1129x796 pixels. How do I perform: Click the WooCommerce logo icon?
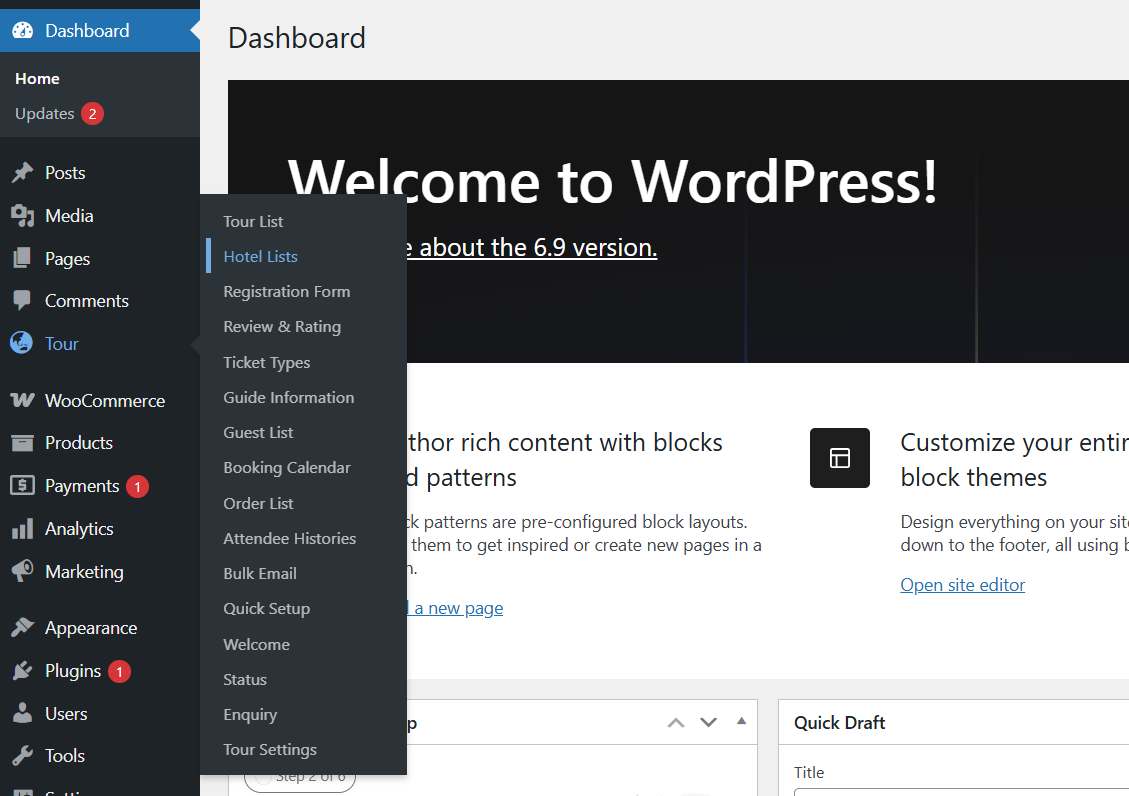[x=22, y=400]
